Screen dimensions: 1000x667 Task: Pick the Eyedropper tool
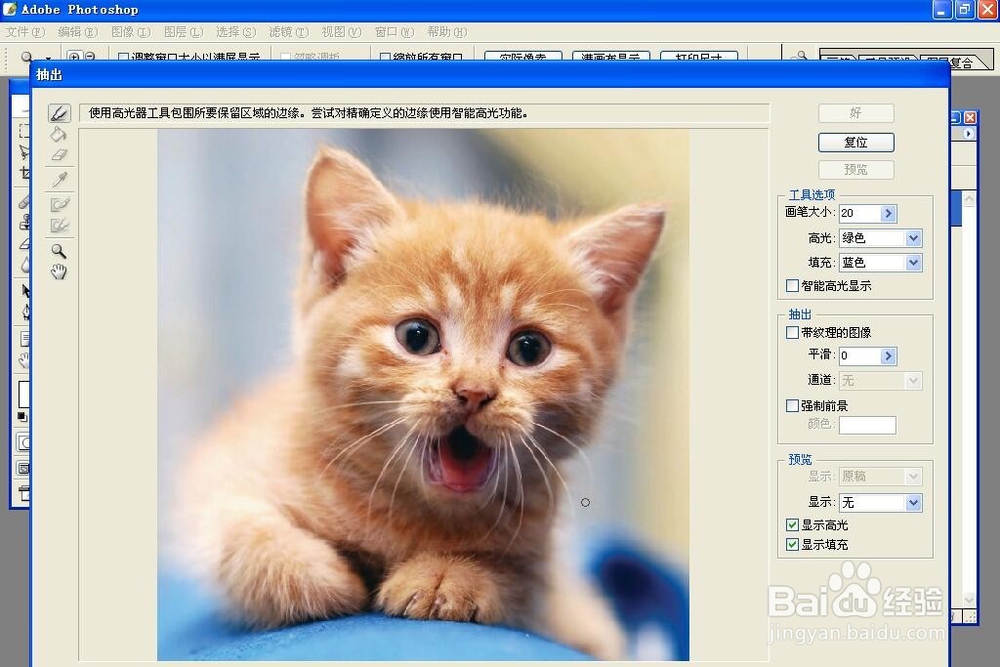[x=58, y=181]
